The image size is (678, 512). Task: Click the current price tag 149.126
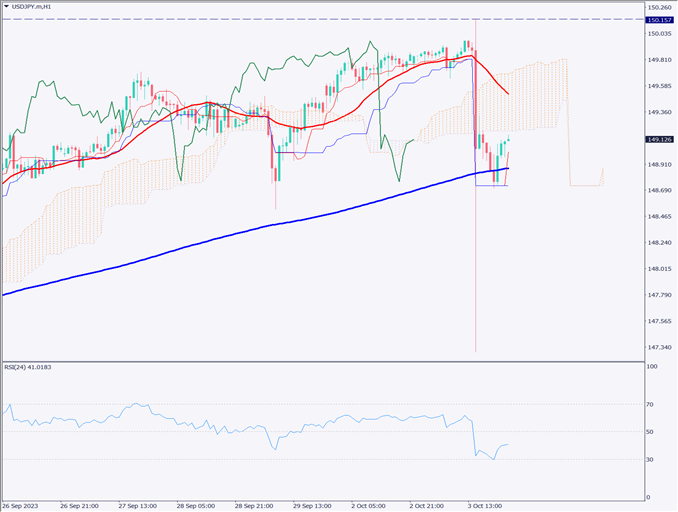pyautogui.click(x=658, y=139)
